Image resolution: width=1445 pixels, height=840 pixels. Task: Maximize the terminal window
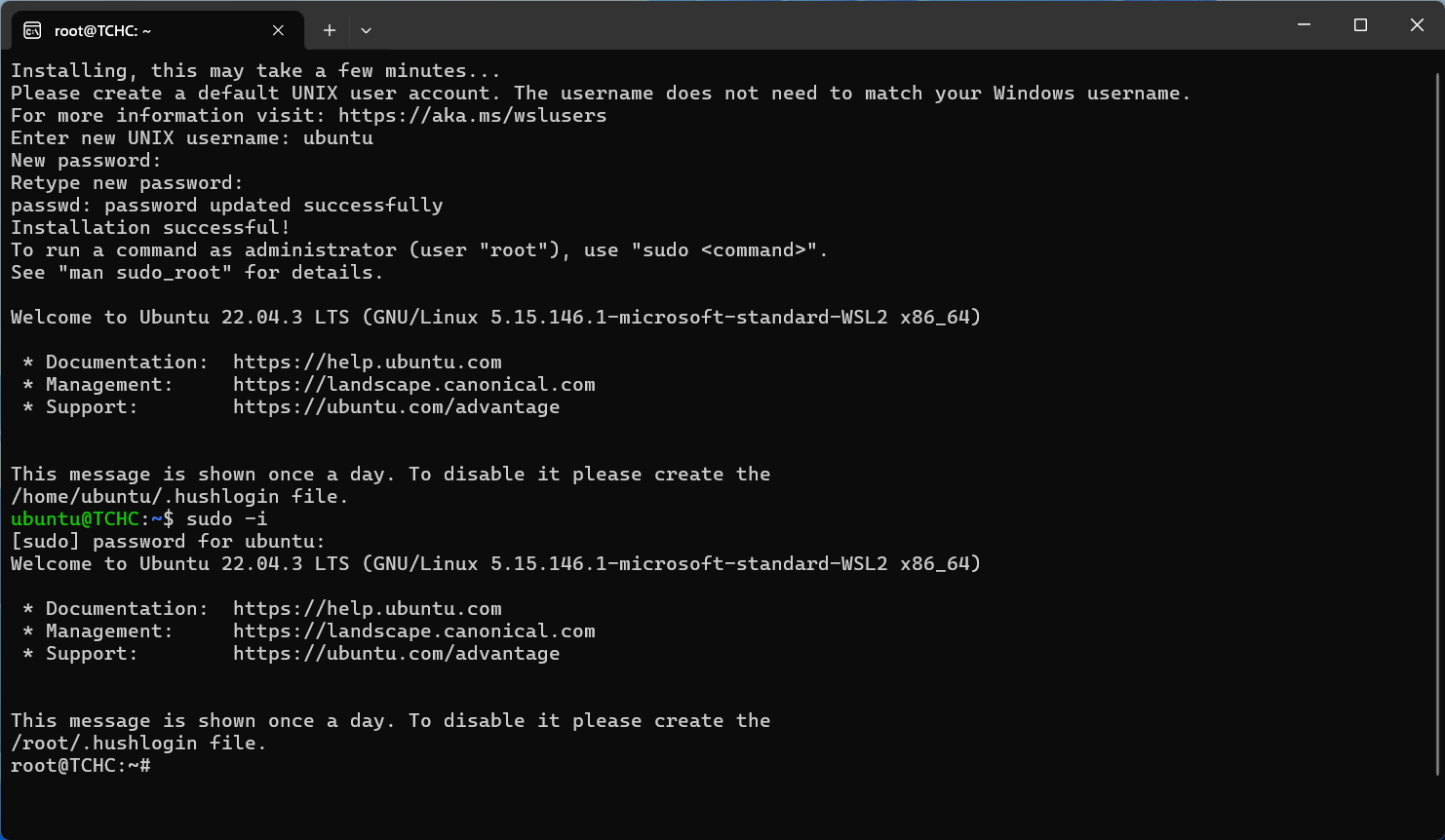click(1360, 25)
